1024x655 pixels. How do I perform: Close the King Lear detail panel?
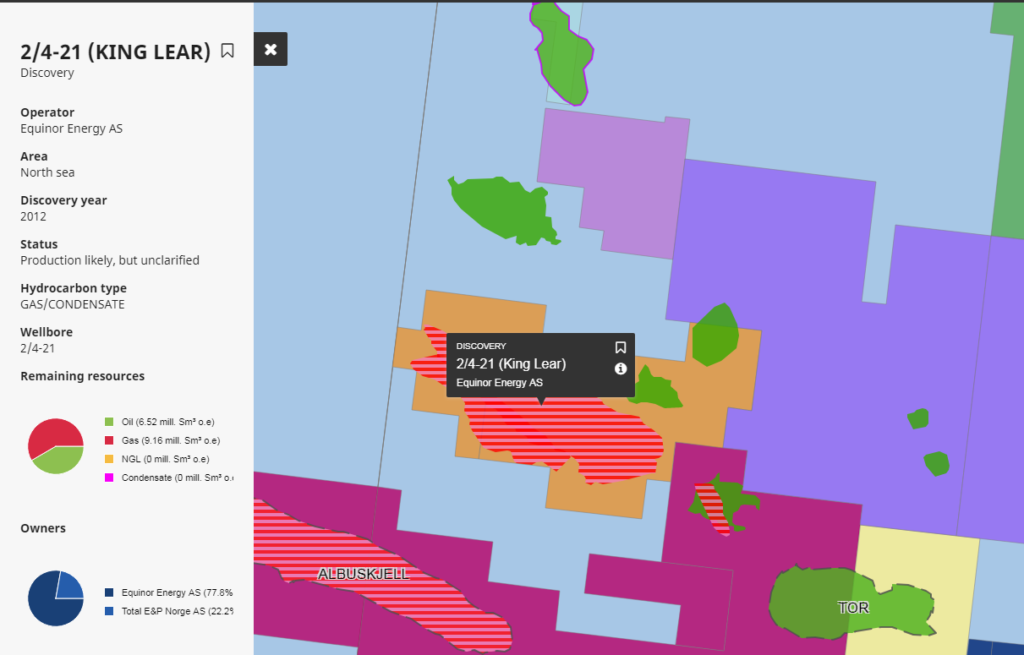click(x=270, y=48)
